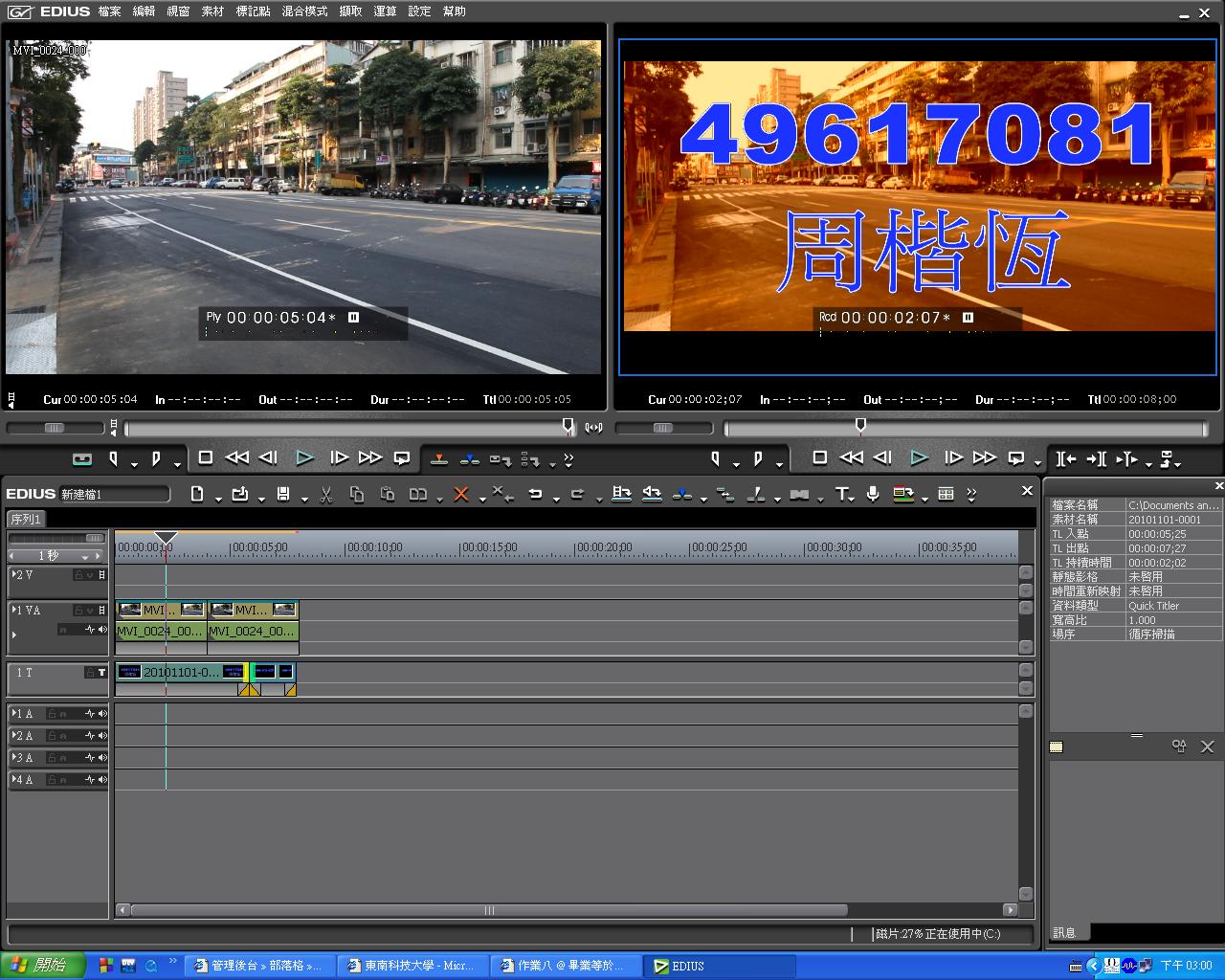Image resolution: width=1225 pixels, height=980 pixels.
Task: Click Fast Forward in the right recorder
Action: [x=984, y=458]
